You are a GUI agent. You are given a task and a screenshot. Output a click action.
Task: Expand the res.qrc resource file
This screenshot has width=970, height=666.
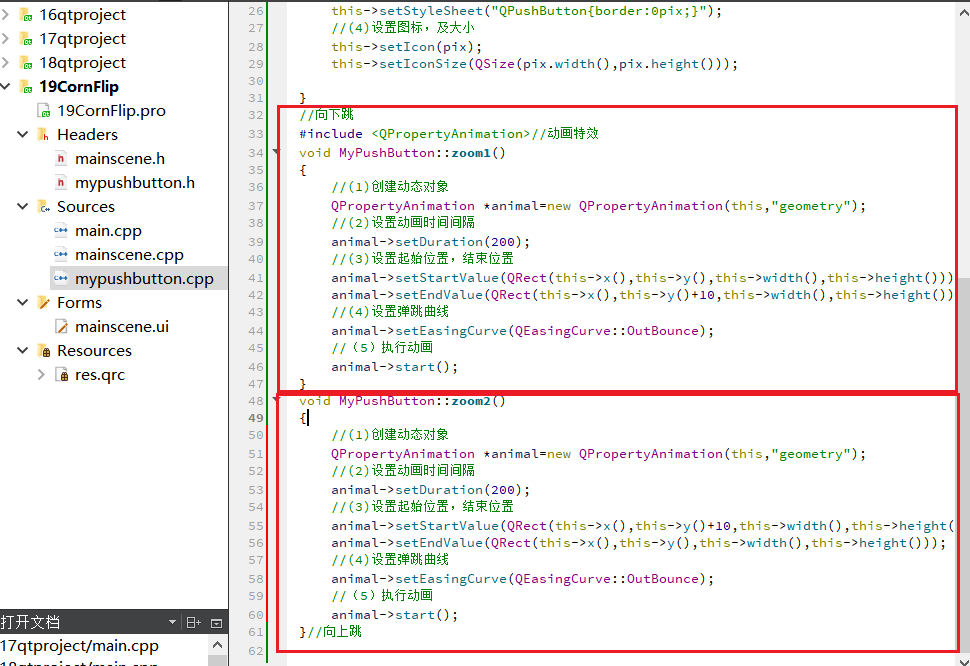pyautogui.click(x=41, y=375)
